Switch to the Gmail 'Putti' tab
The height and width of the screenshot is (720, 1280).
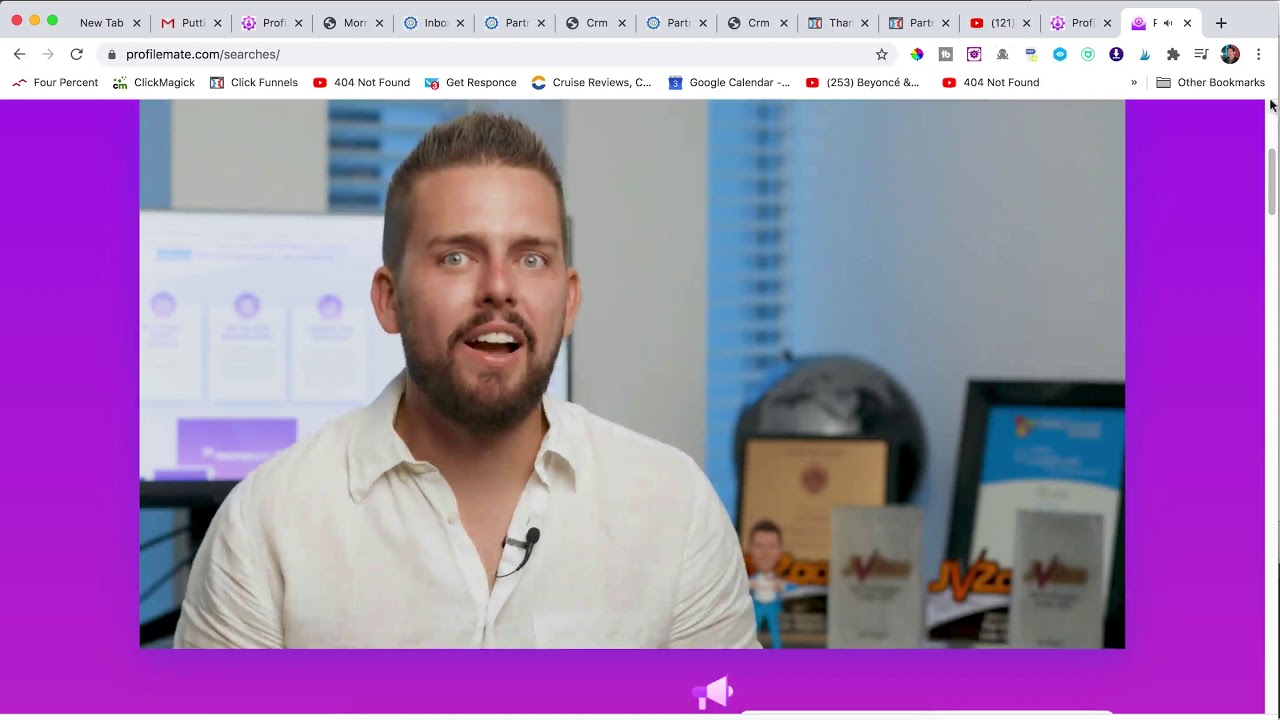coord(192,23)
